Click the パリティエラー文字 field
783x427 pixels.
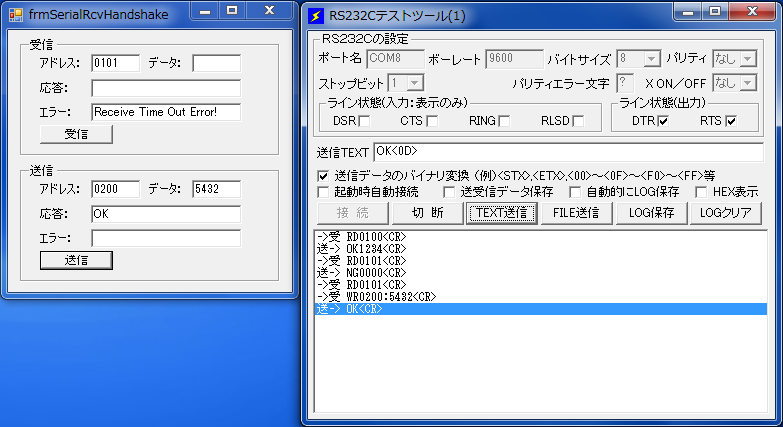pyautogui.click(x=625, y=83)
